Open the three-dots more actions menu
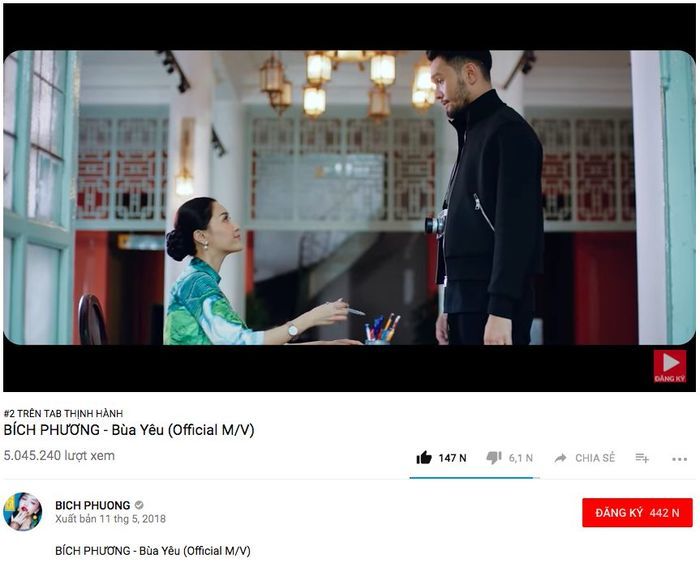 coord(679,459)
